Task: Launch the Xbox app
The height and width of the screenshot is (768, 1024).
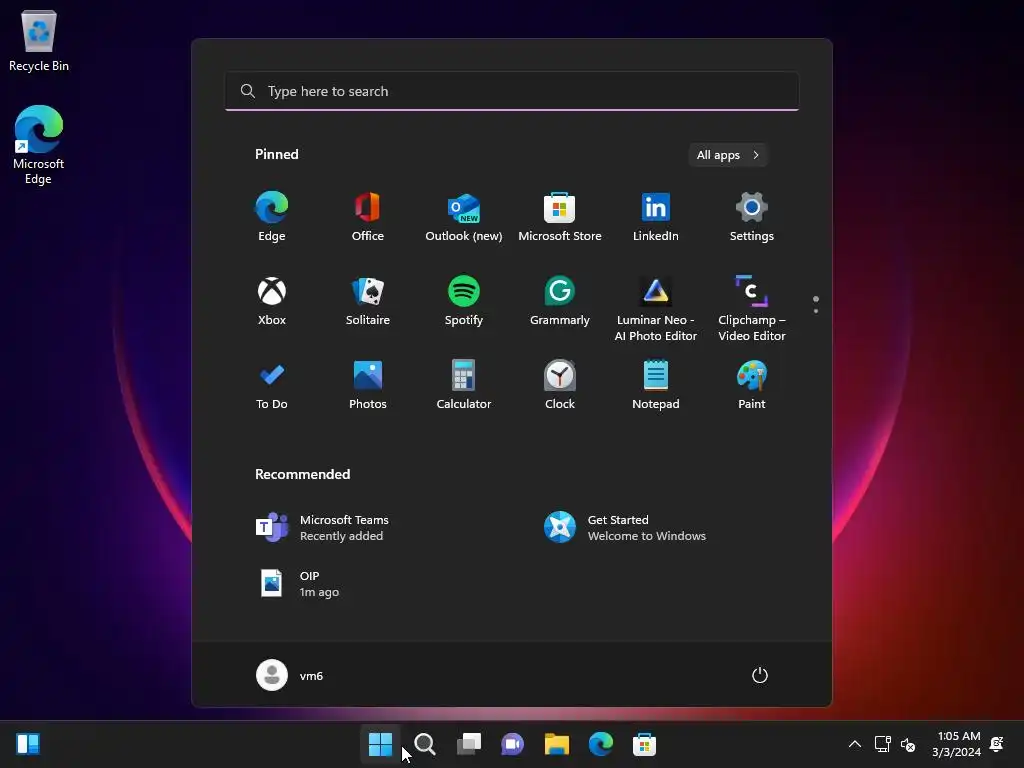Action: pos(272,301)
